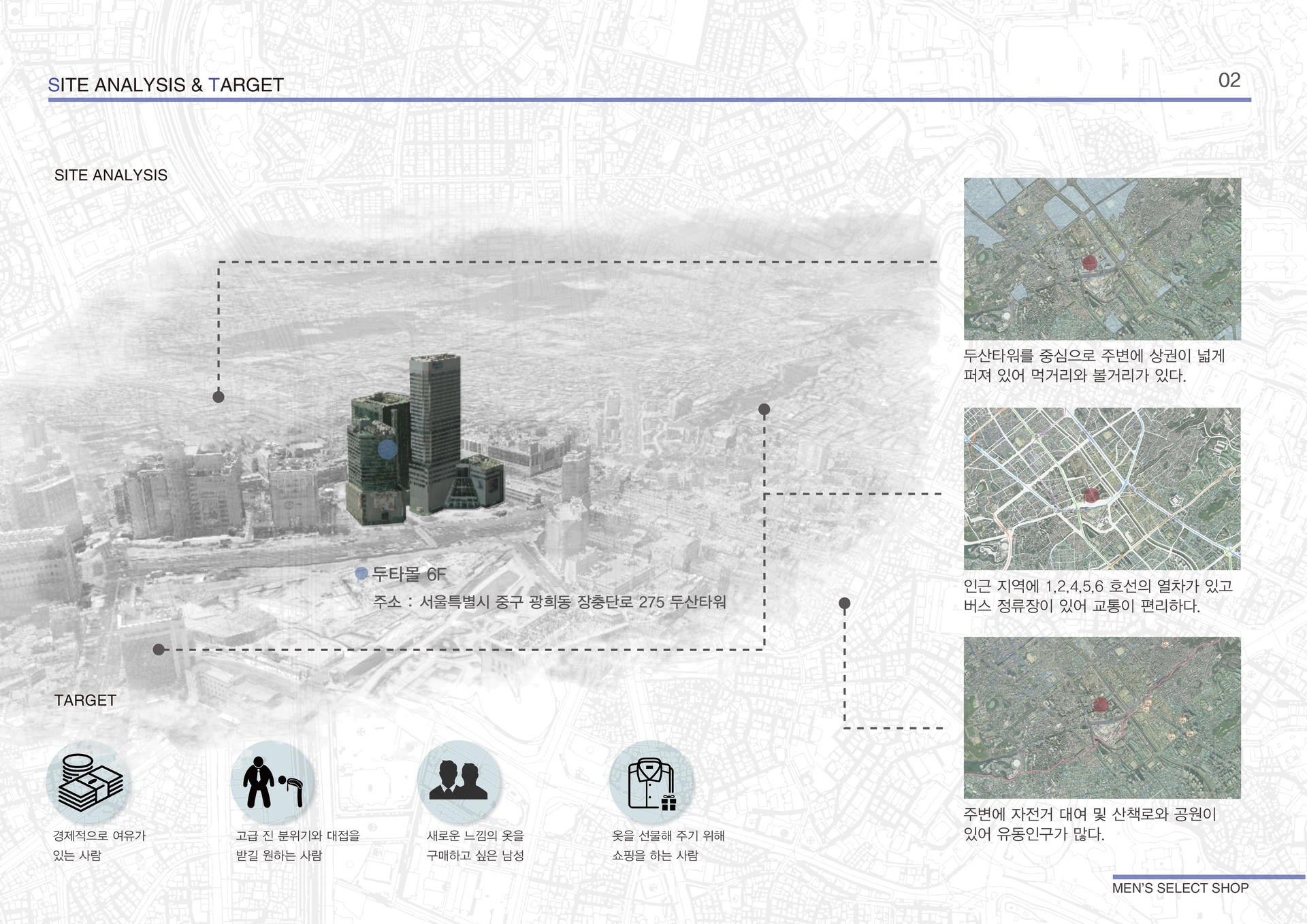Click the caption 고급 진 분위기와 대접을

298,836
